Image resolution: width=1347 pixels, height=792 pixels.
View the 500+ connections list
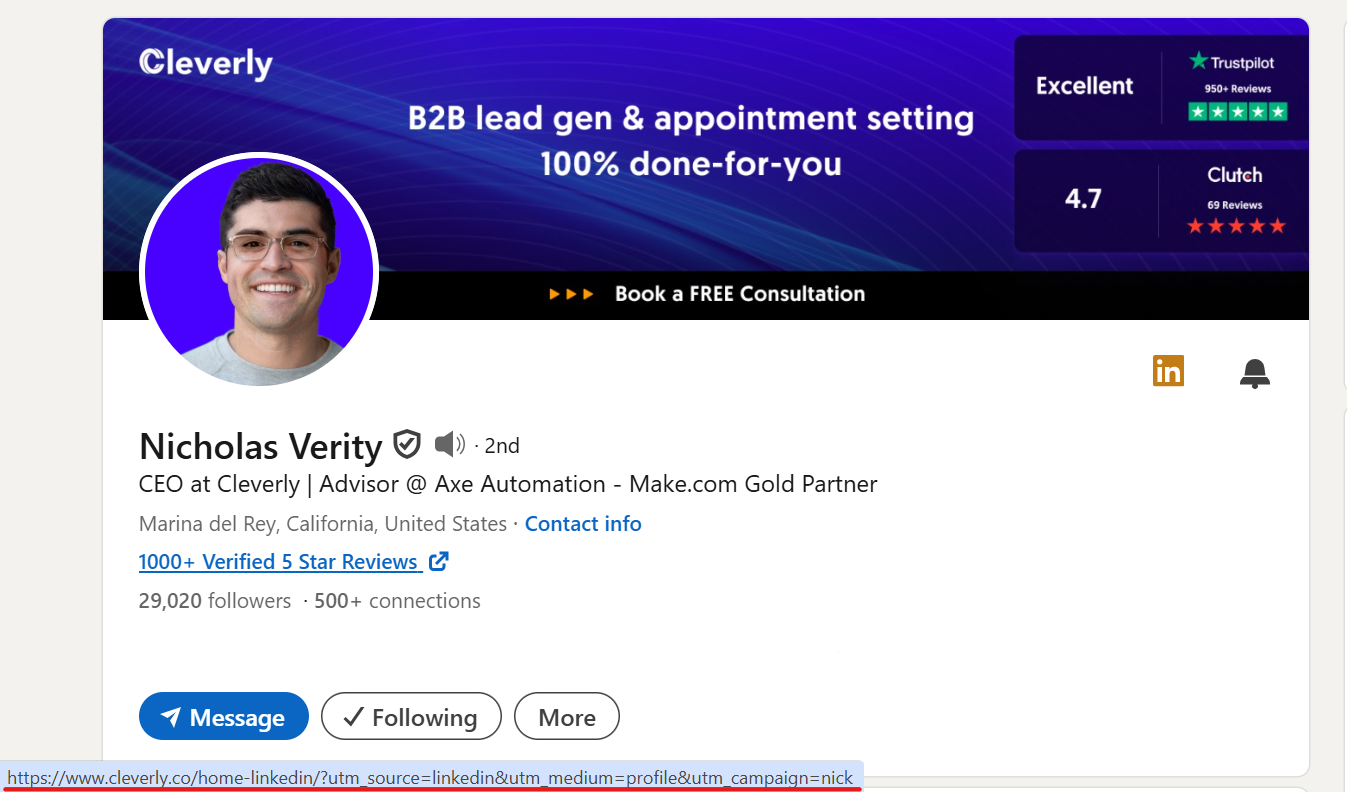[x=397, y=601]
